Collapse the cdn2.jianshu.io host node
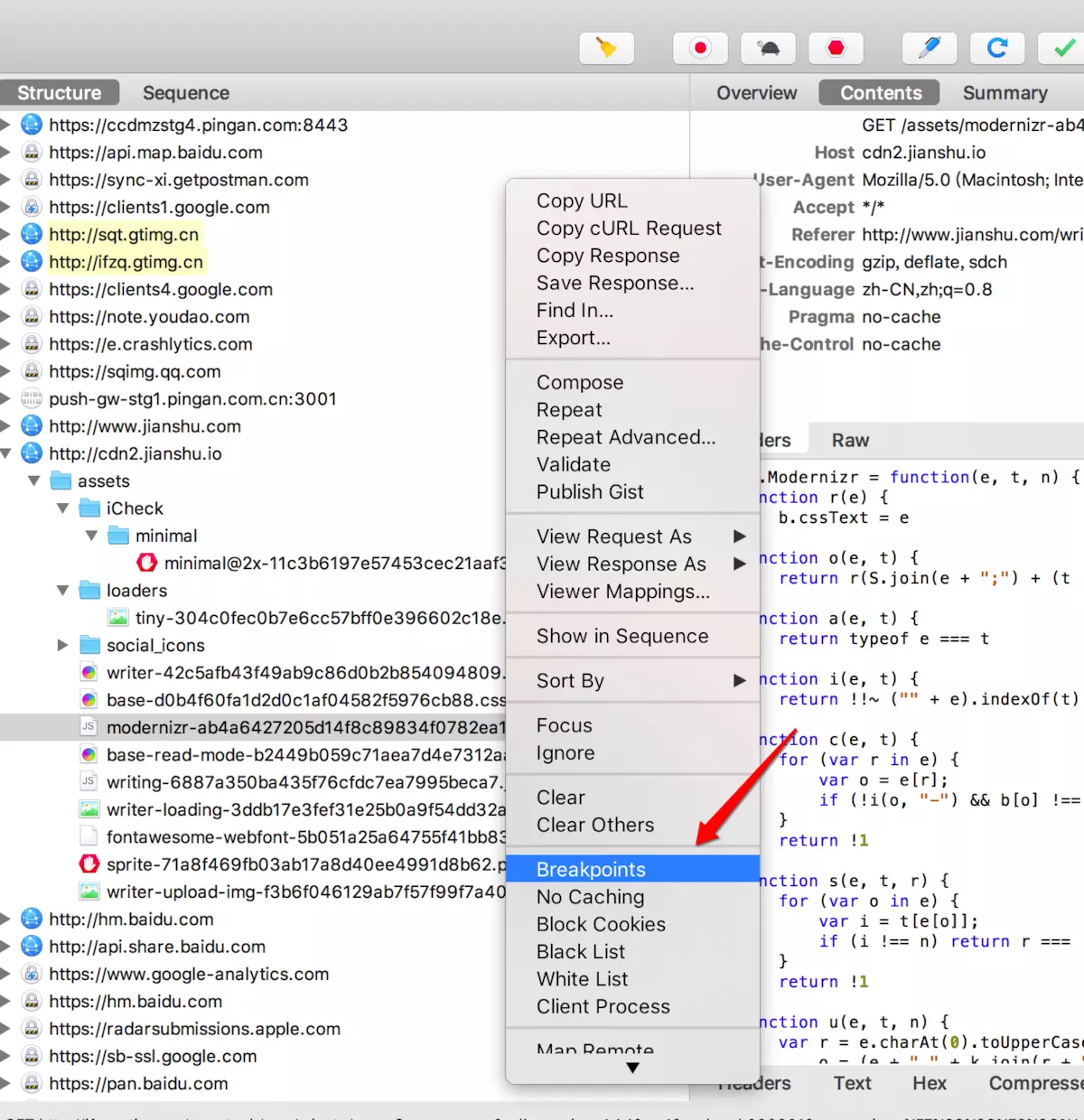This screenshot has height=1120, width=1084. click(x=5, y=453)
